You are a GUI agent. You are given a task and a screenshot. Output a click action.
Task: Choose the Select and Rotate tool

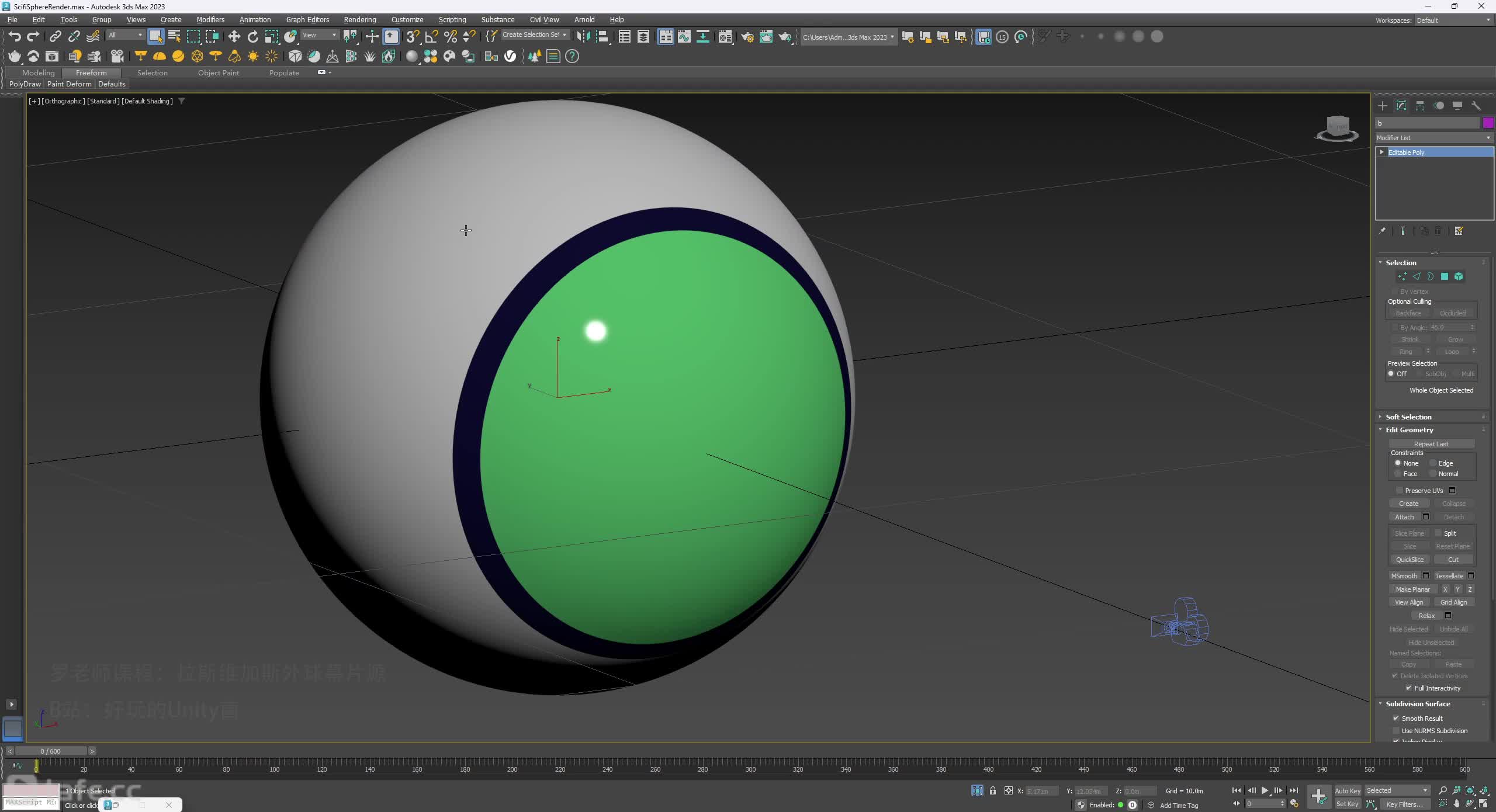tap(253, 37)
